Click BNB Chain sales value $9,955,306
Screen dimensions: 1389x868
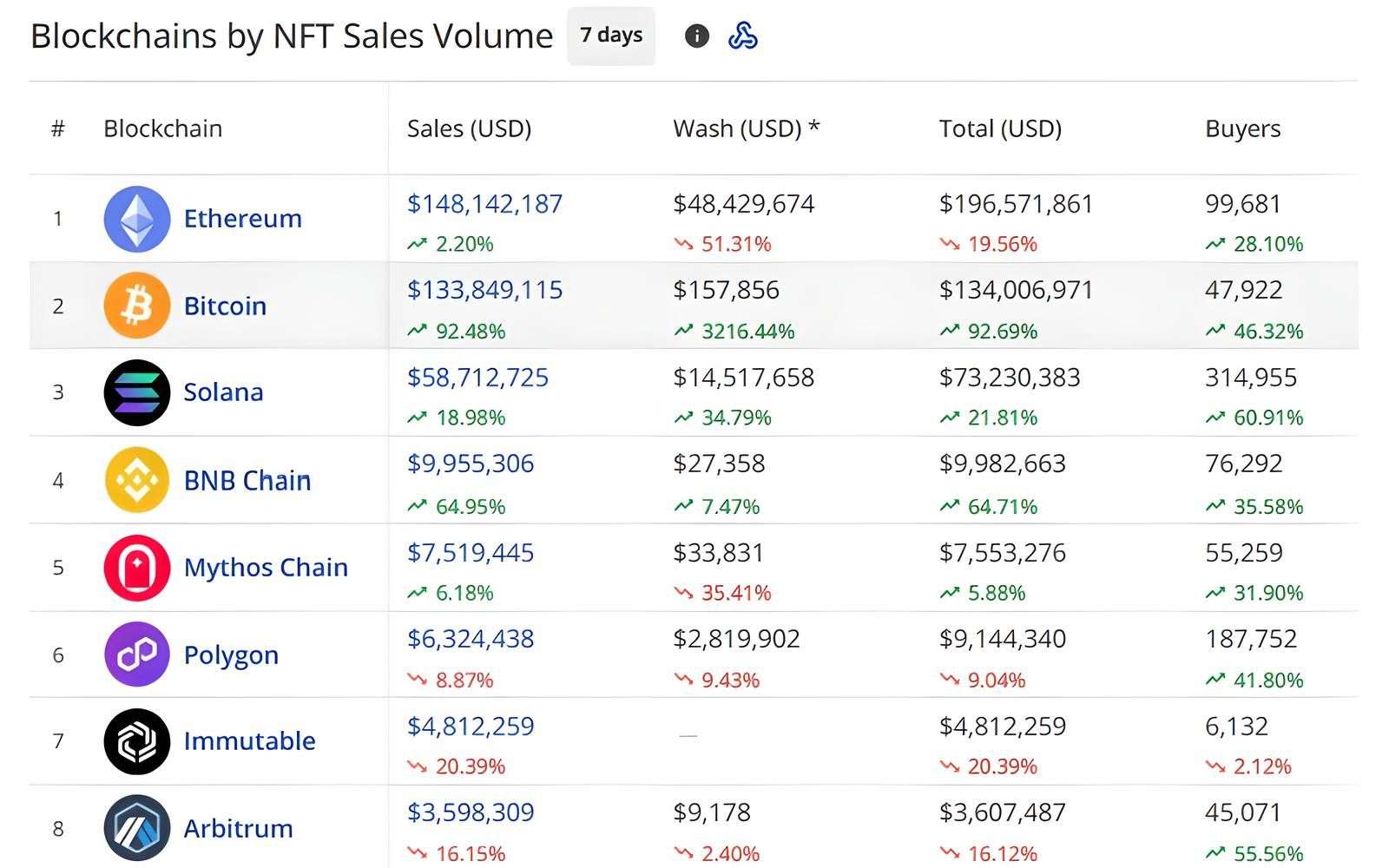[471, 464]
